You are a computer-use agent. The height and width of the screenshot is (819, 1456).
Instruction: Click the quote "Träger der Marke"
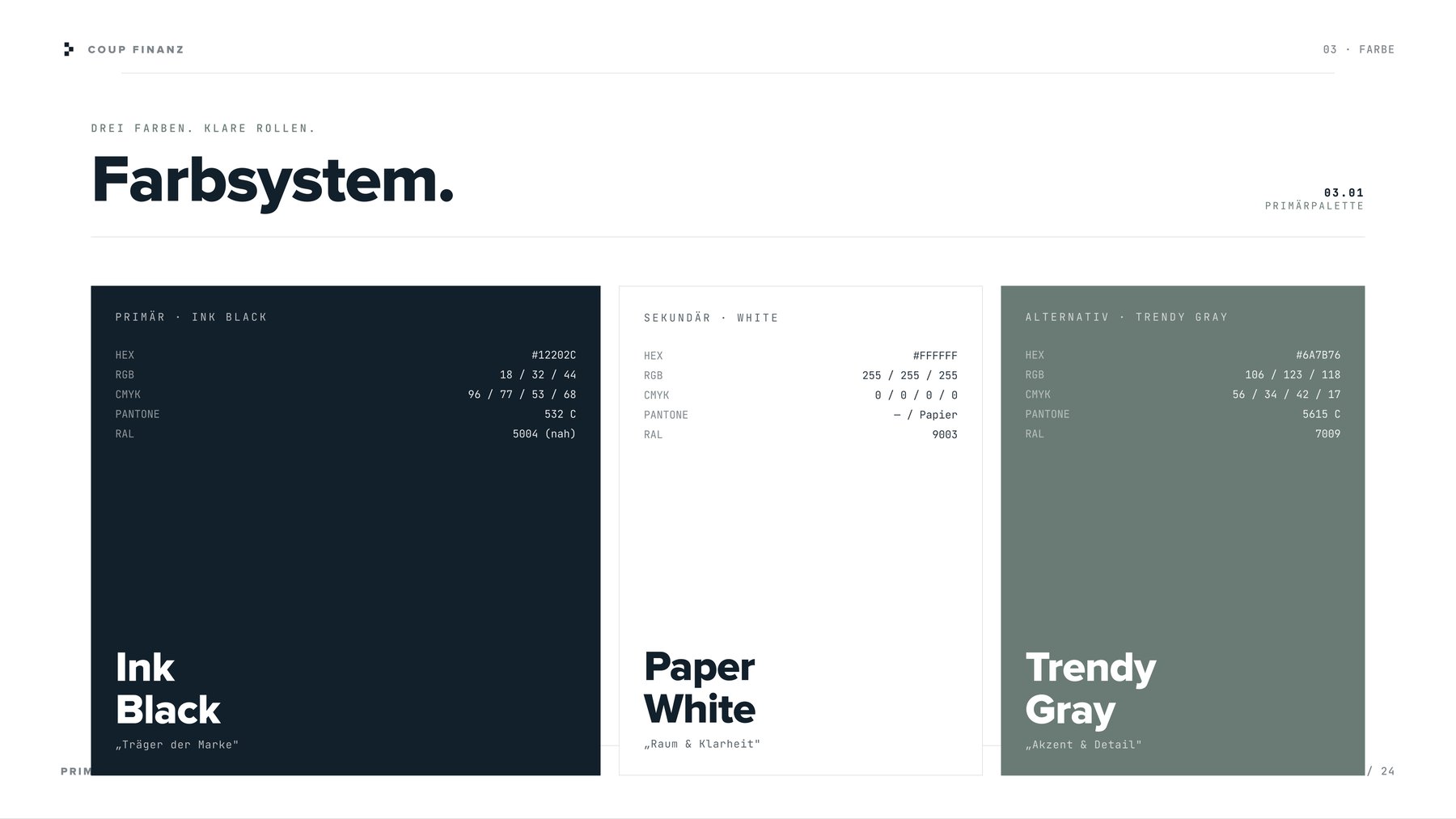point(177,745)
